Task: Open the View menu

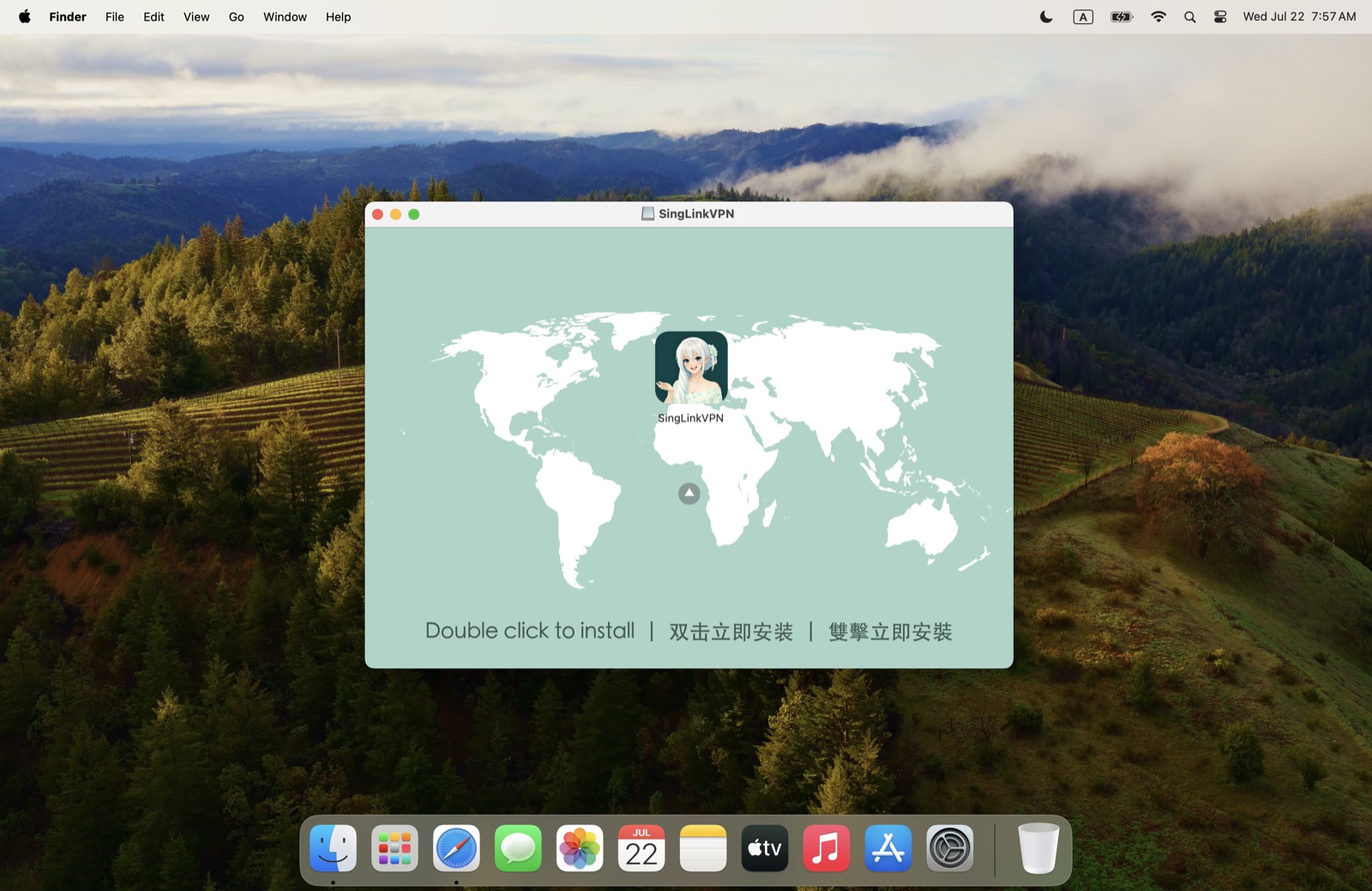Action: click(x=196, y=16)
